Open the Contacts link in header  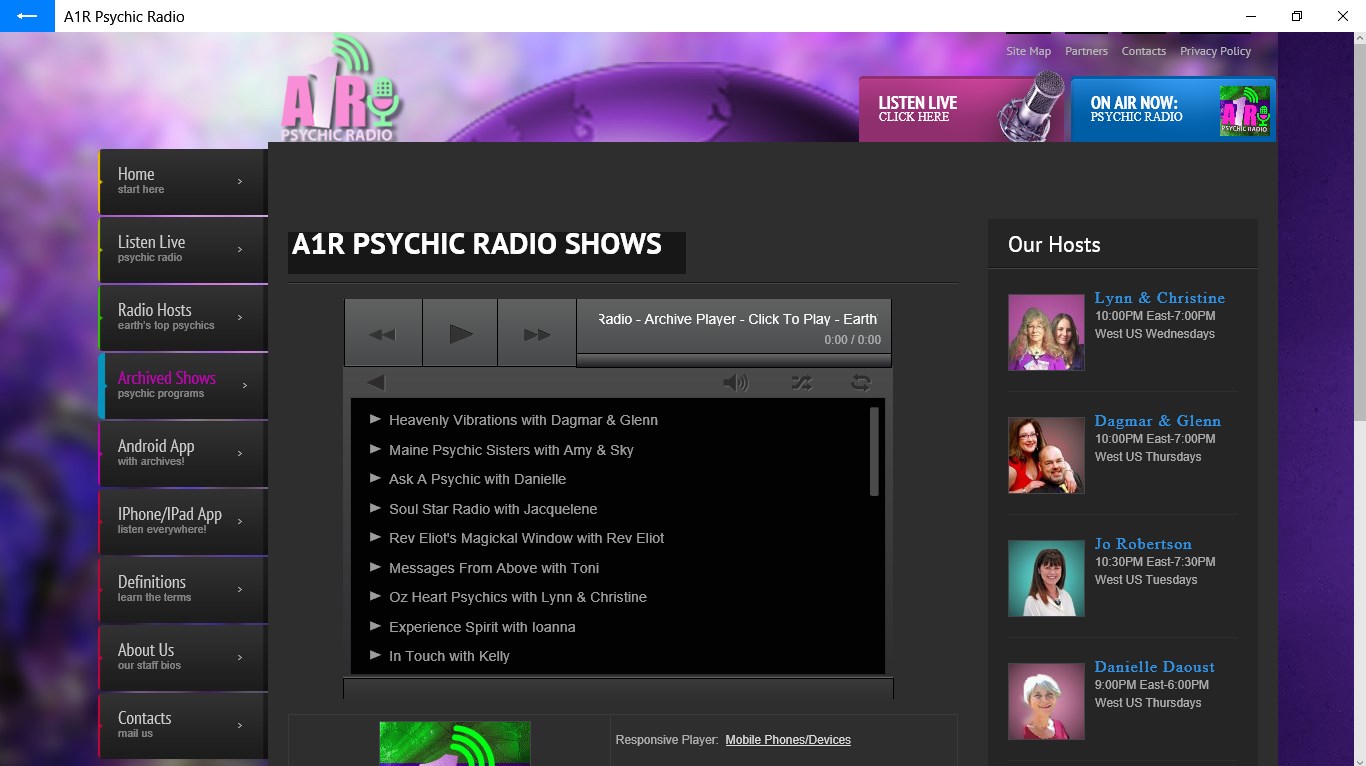tap(1144, 51)
